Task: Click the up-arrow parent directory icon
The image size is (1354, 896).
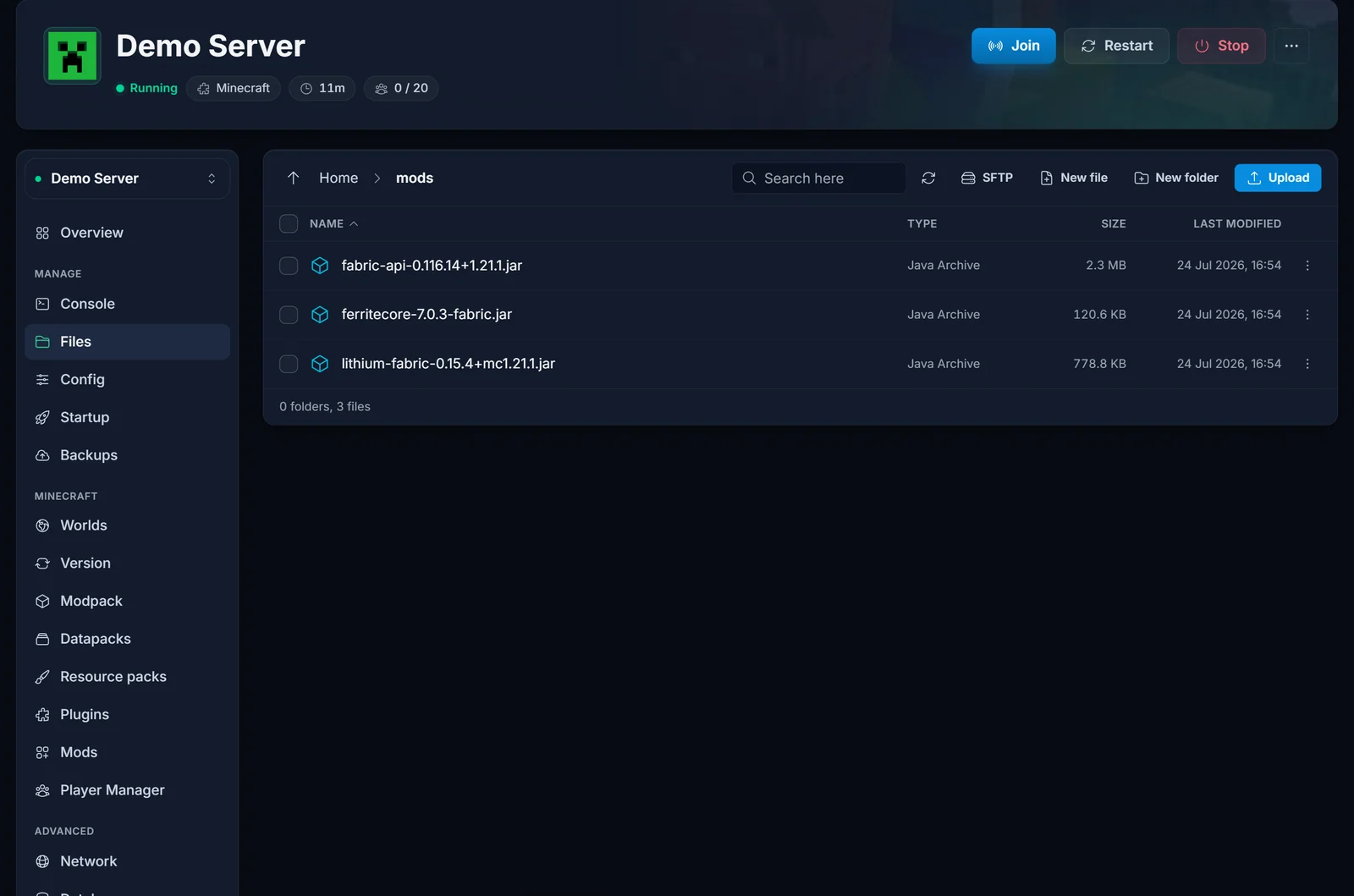Action: click(293, 178)
